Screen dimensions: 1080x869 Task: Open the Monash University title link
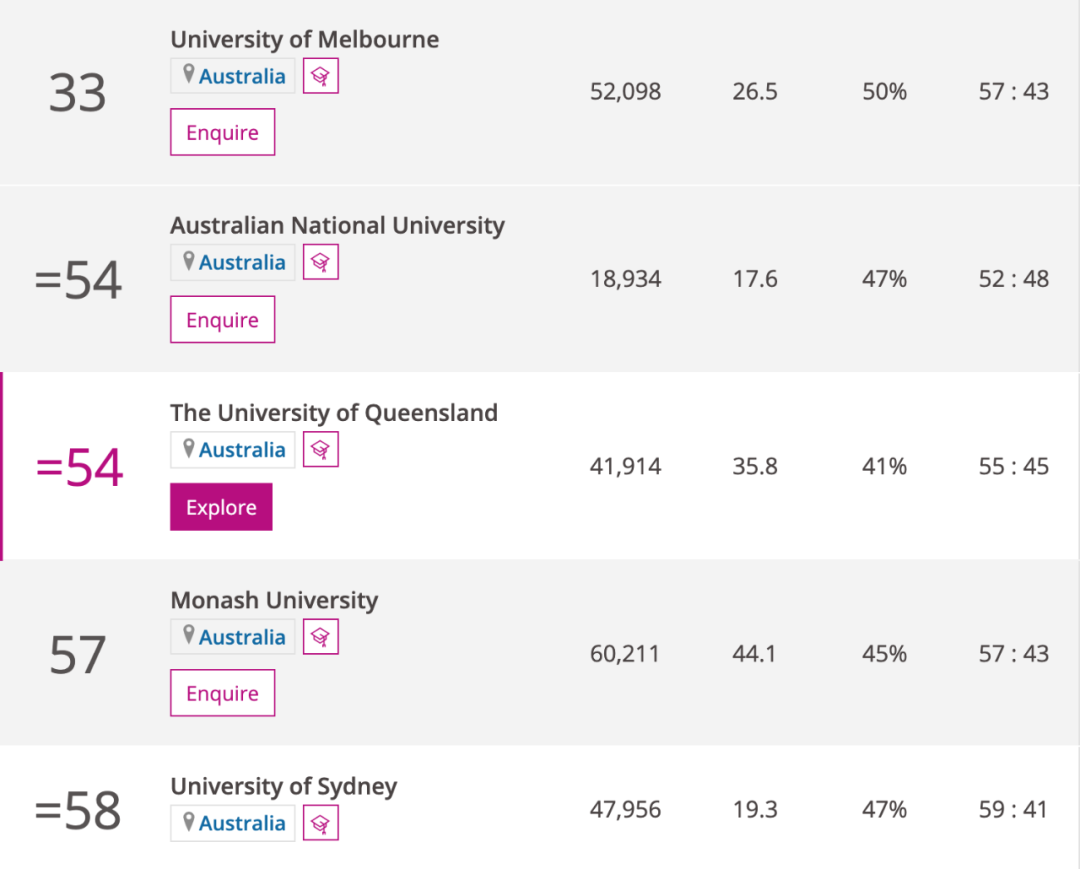point(274,600)
